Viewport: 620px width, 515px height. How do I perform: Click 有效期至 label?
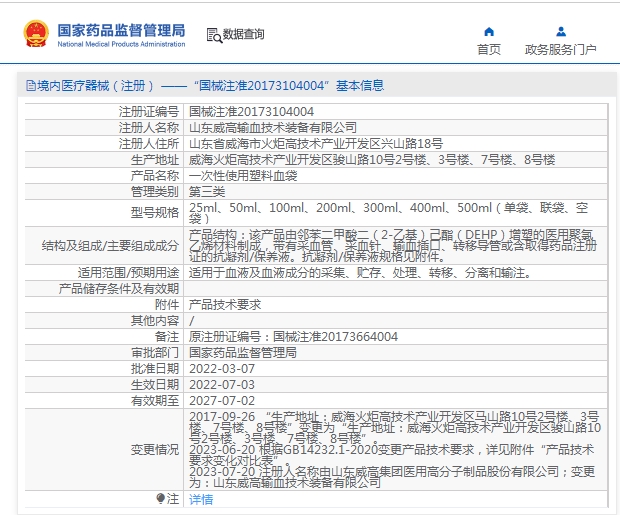[155, 401]
